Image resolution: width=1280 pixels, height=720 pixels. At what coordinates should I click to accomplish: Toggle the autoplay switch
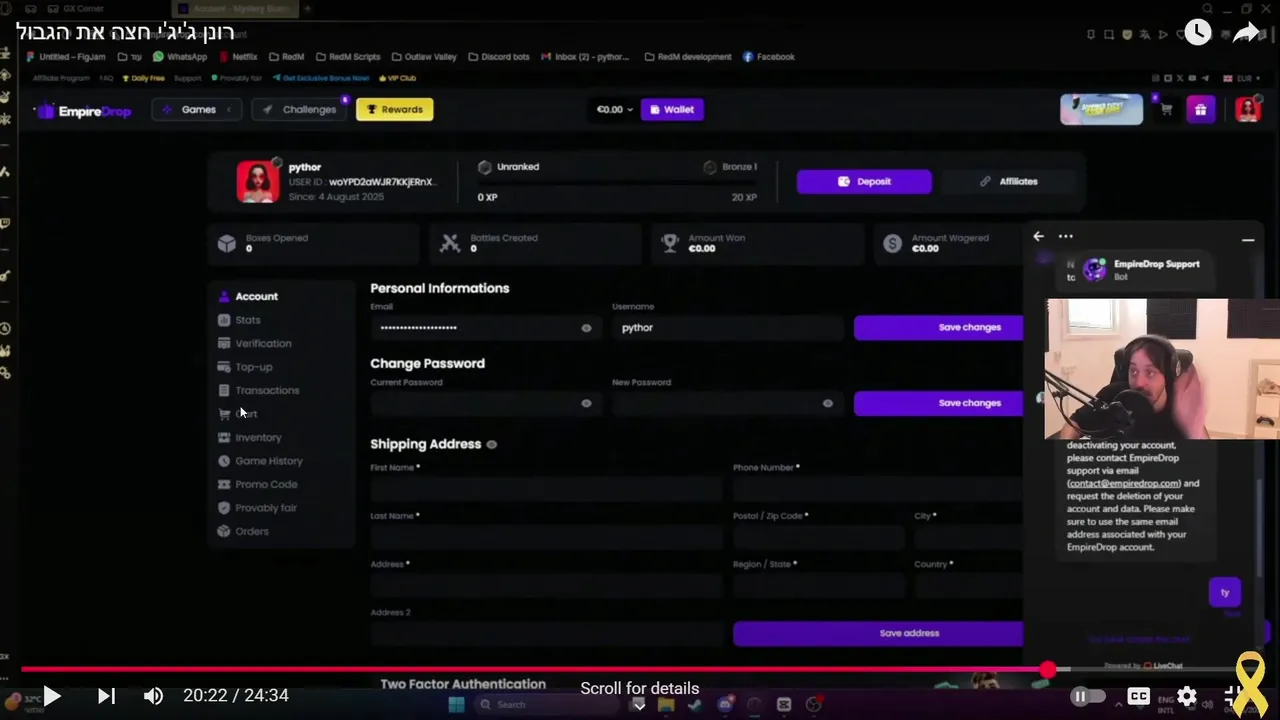(1087, 696)
